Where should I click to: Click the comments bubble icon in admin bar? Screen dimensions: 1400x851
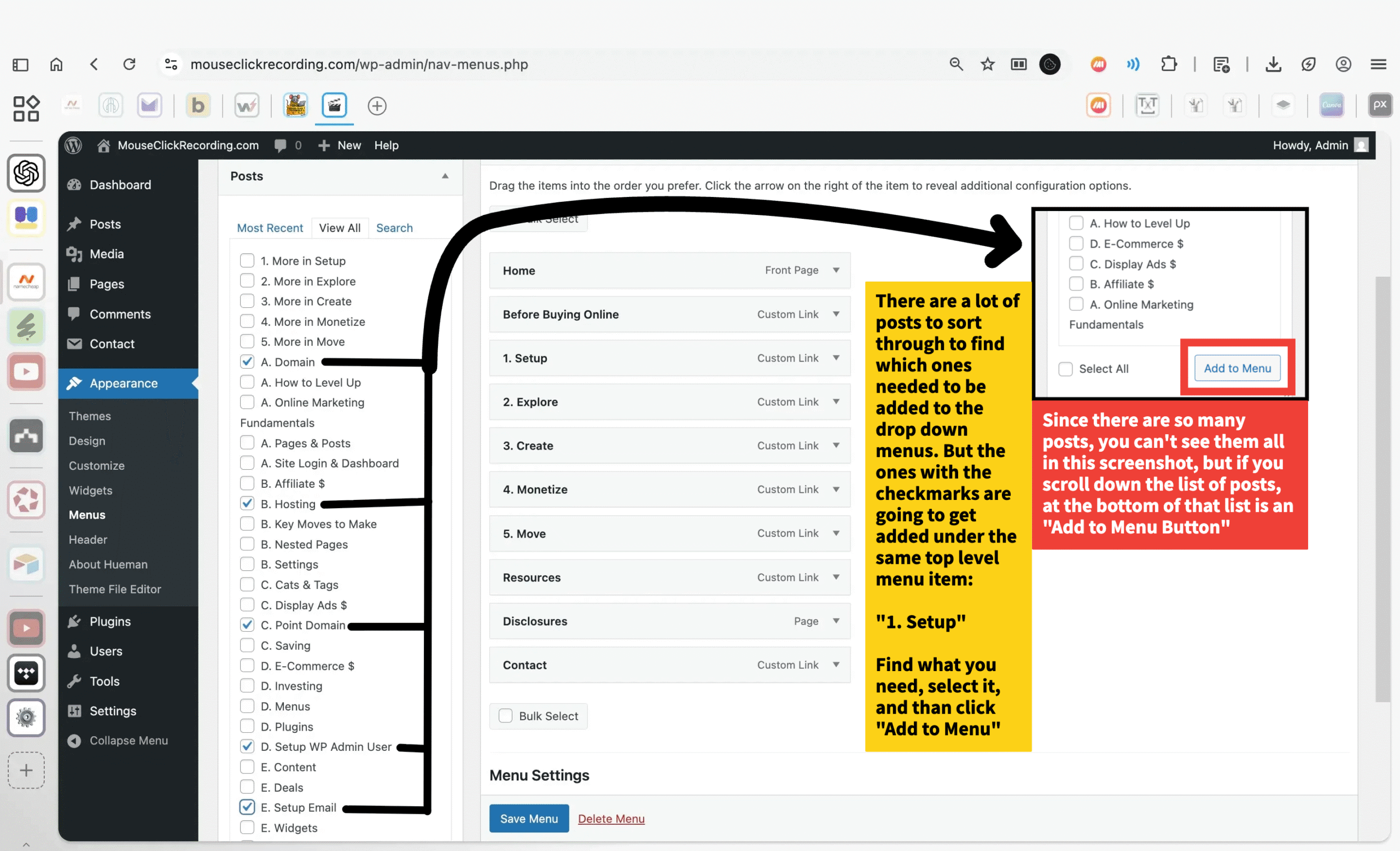click(280, 145)
